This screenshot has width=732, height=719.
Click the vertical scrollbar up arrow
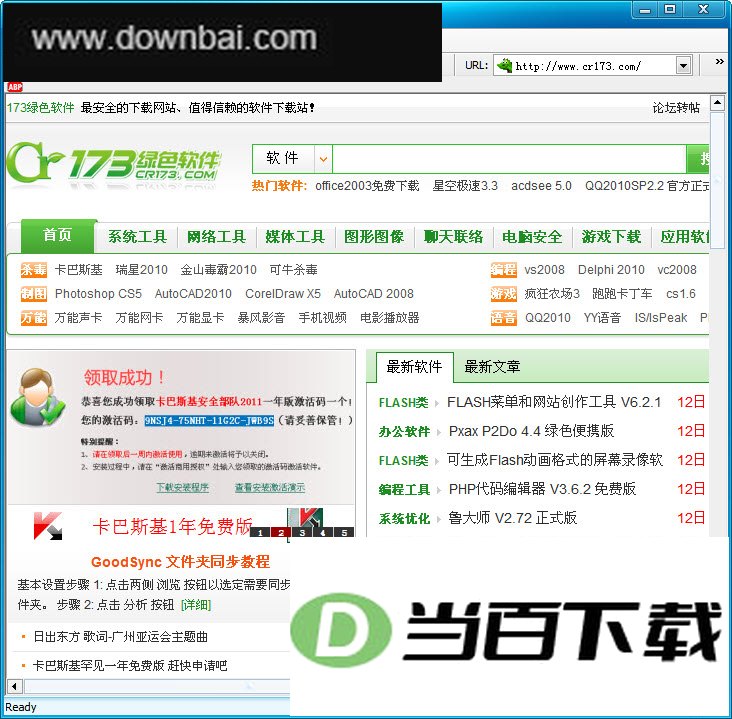click(718, 103)
